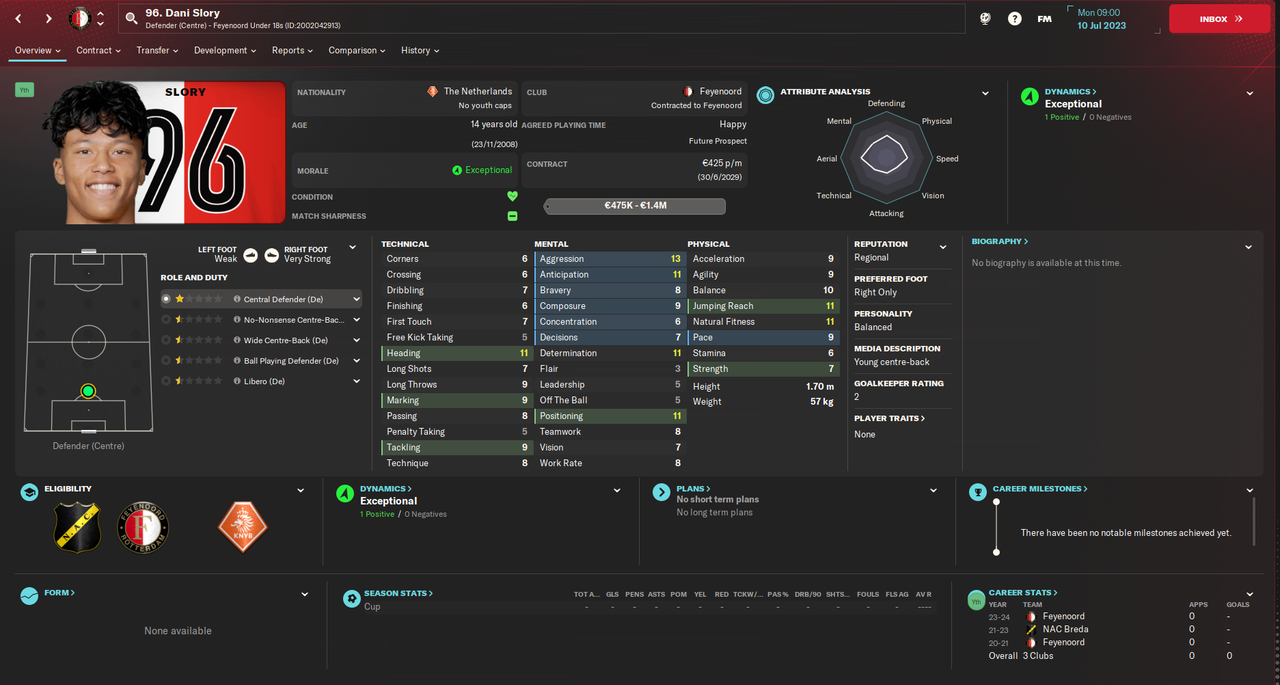Go back with the left arrow
This screenshot has width=1280, height=685.
click(x=18, y=19)
